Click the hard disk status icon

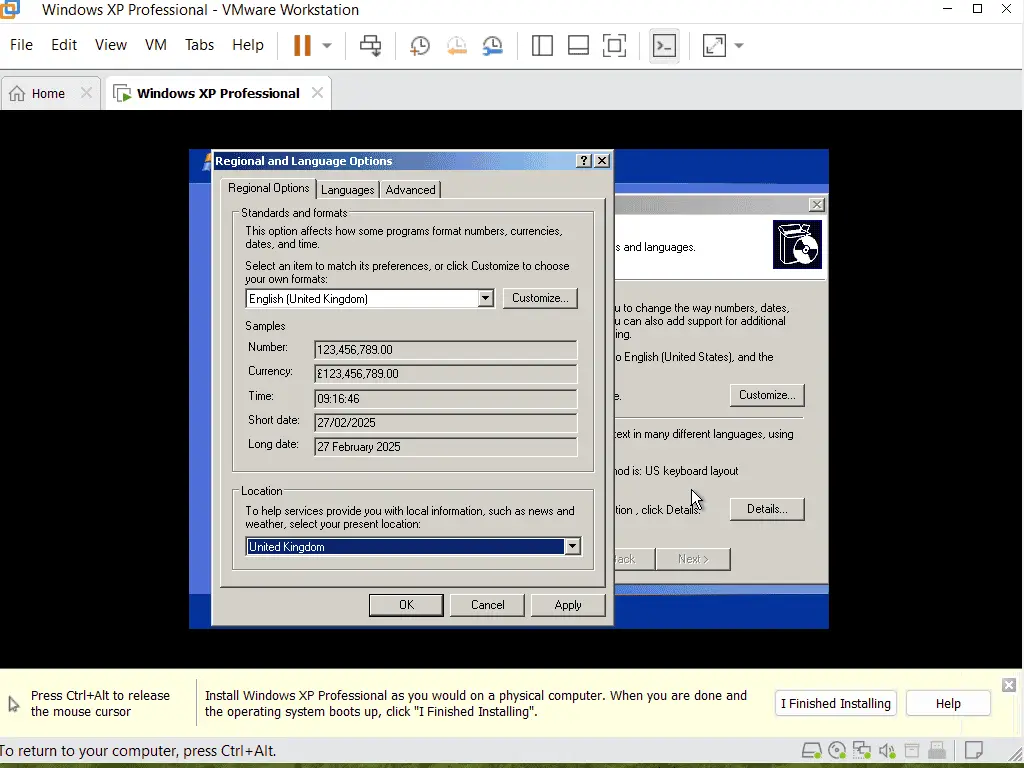(x=812, y=750)
